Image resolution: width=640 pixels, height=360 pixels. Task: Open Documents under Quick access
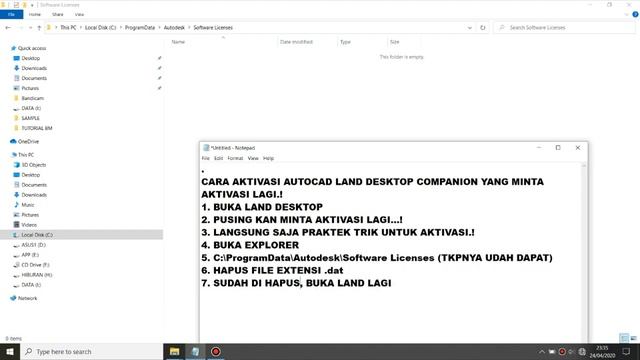click(x=34, y=78)
